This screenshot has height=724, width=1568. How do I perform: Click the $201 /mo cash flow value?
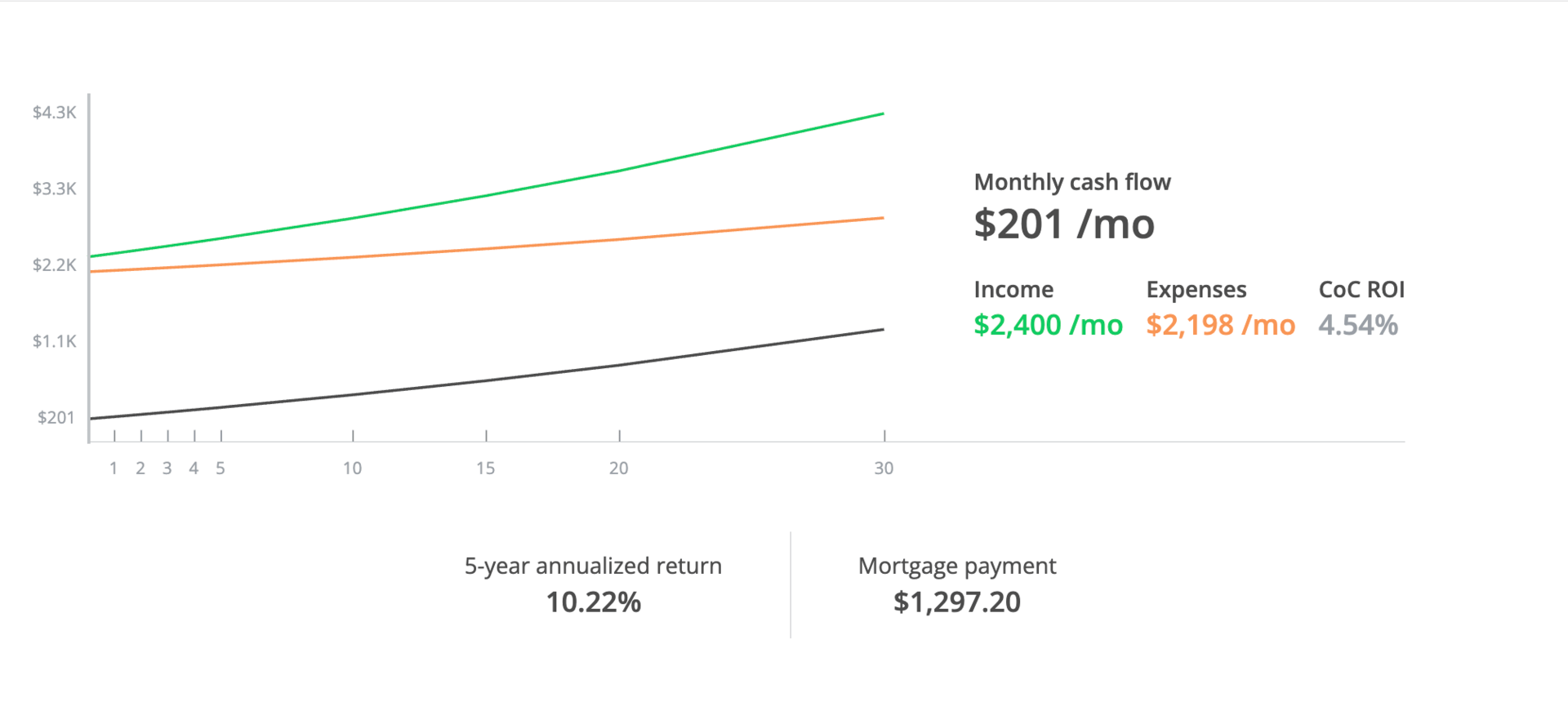(x=1064, y=224)
